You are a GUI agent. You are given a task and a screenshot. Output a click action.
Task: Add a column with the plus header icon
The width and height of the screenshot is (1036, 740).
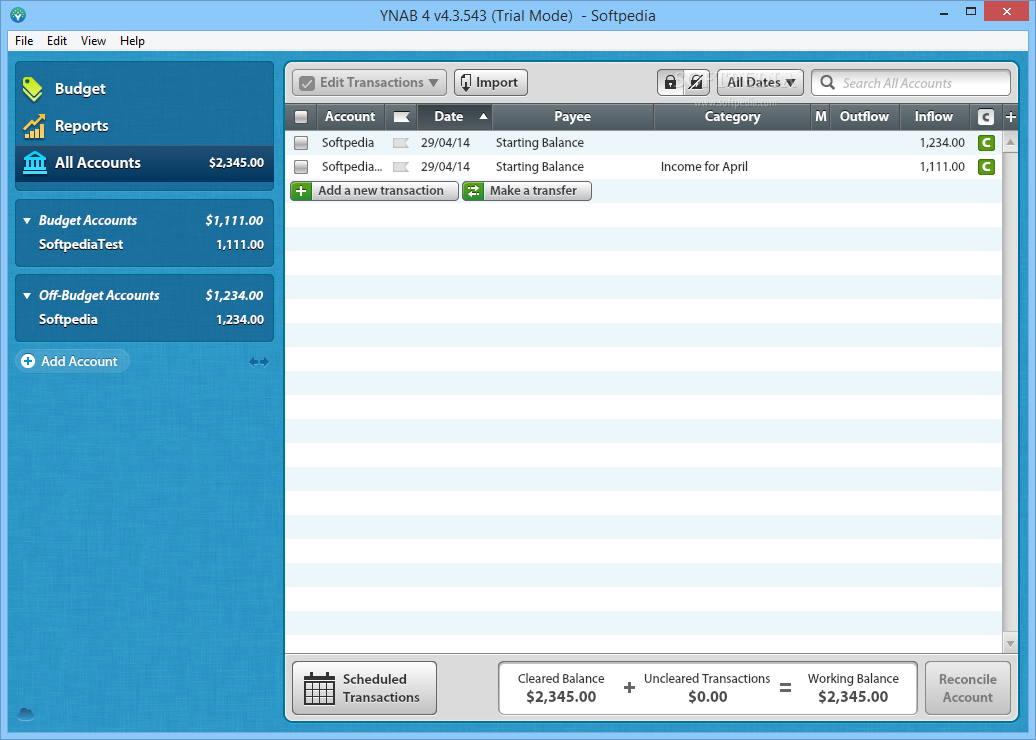(1010, 117)
